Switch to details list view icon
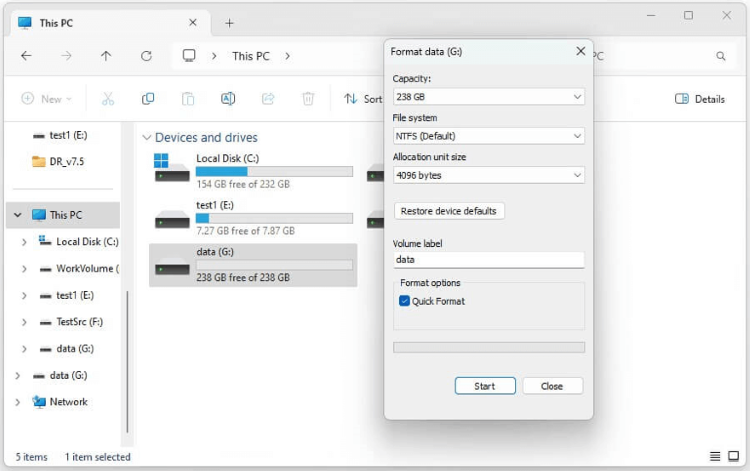Screen dimensions: 750x471 [715, 456]
